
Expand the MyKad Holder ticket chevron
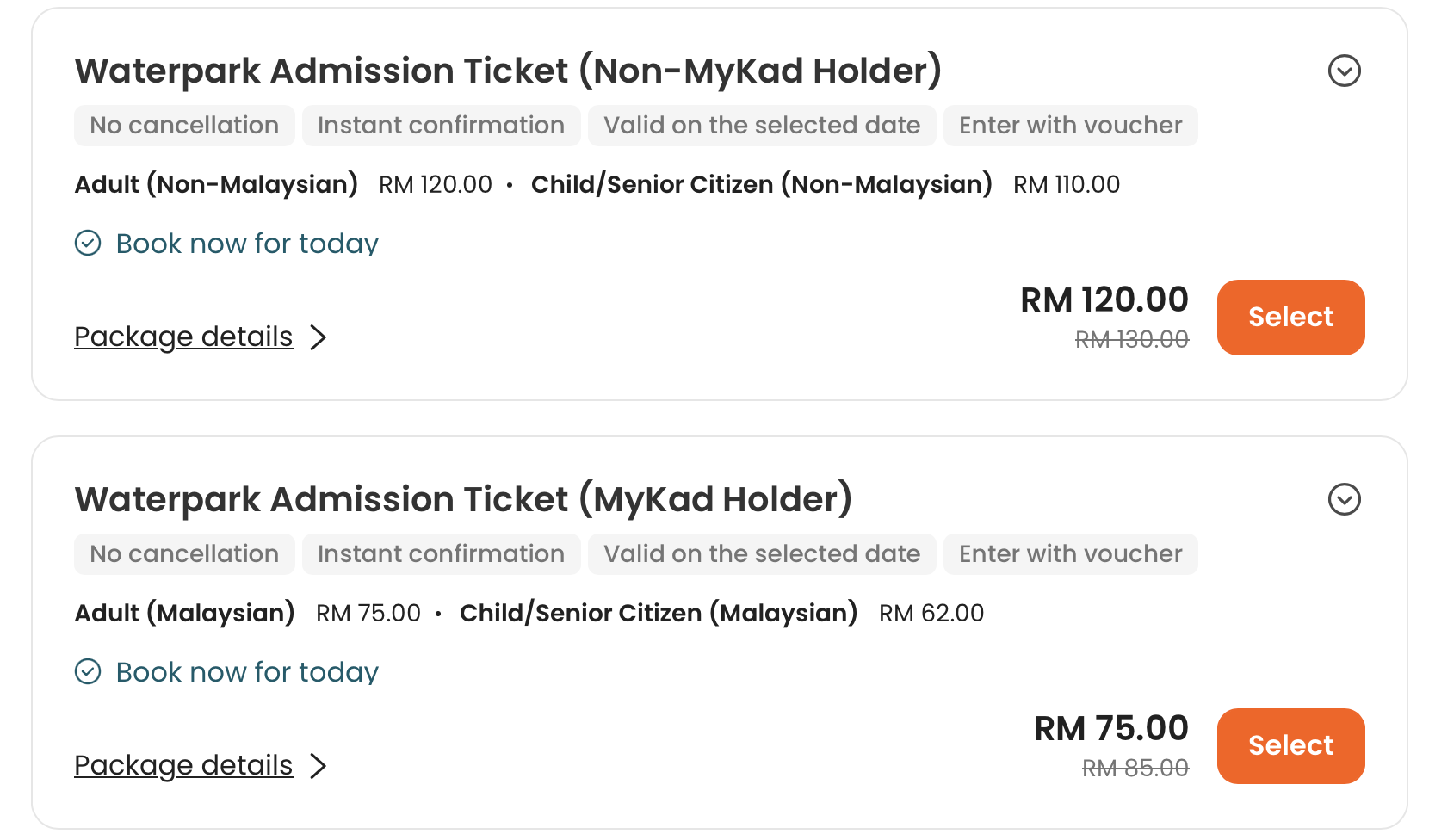(x=1344, y=499)
